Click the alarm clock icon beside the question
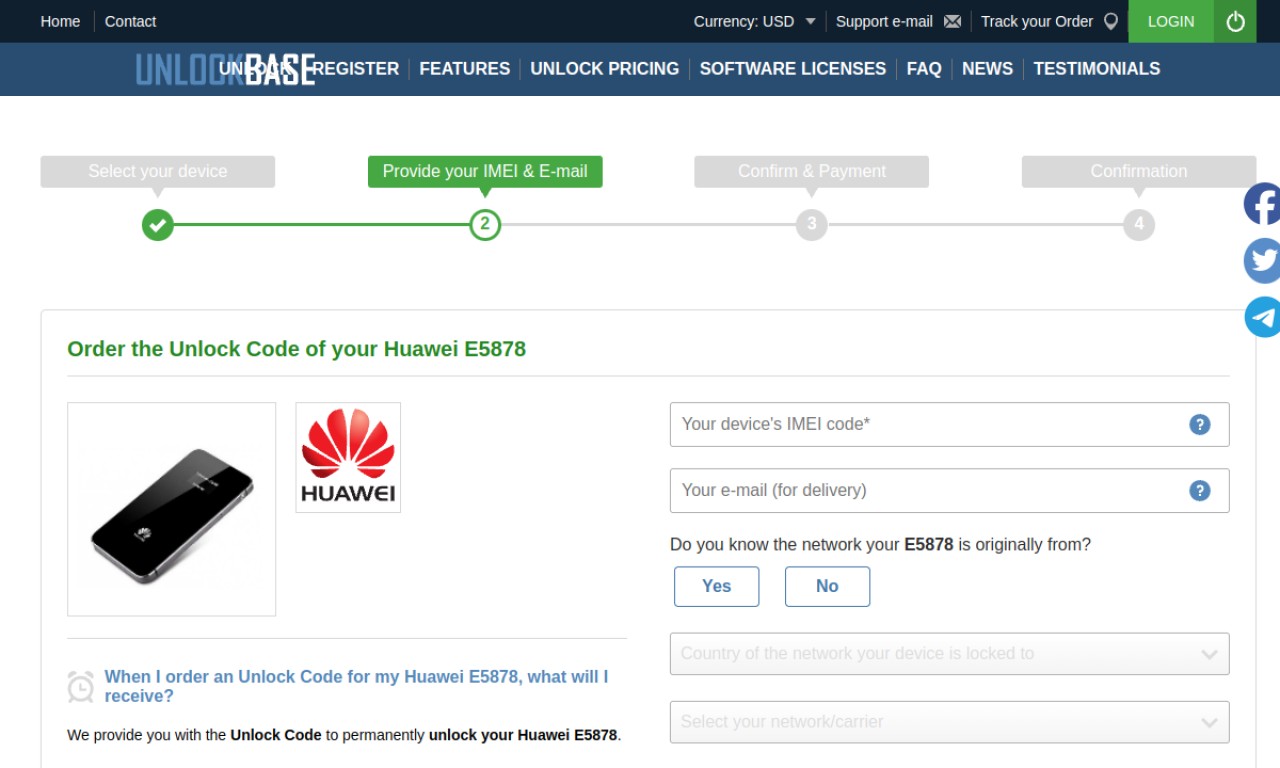 click(81, 686)
